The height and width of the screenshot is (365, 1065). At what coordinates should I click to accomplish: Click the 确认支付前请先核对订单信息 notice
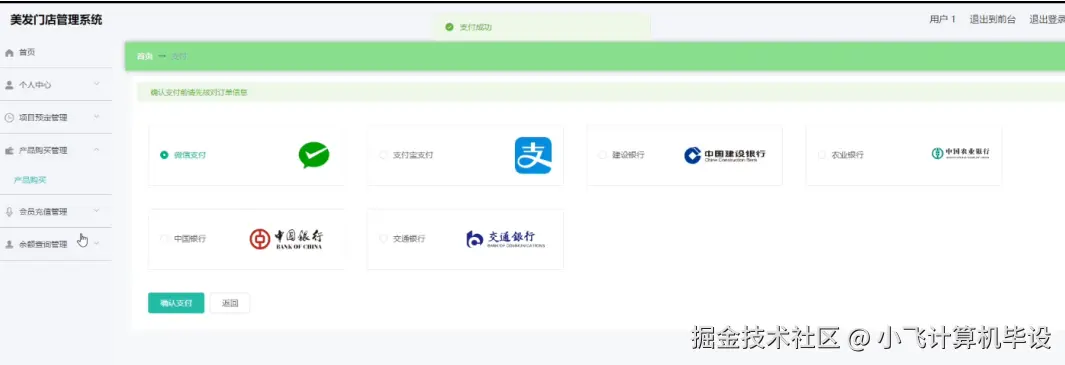point(199,92)
